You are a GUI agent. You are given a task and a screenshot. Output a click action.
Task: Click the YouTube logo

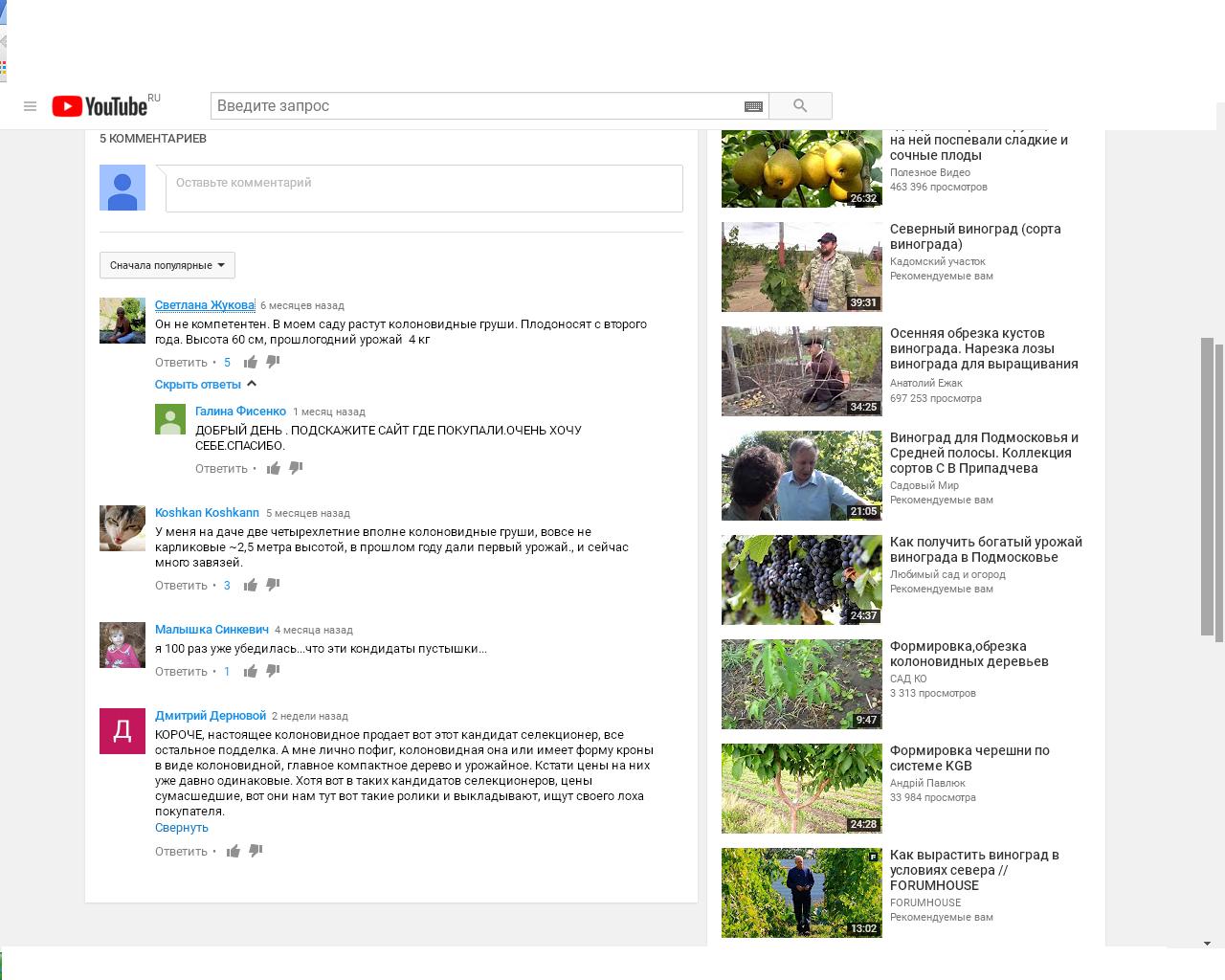coord(100,106)
